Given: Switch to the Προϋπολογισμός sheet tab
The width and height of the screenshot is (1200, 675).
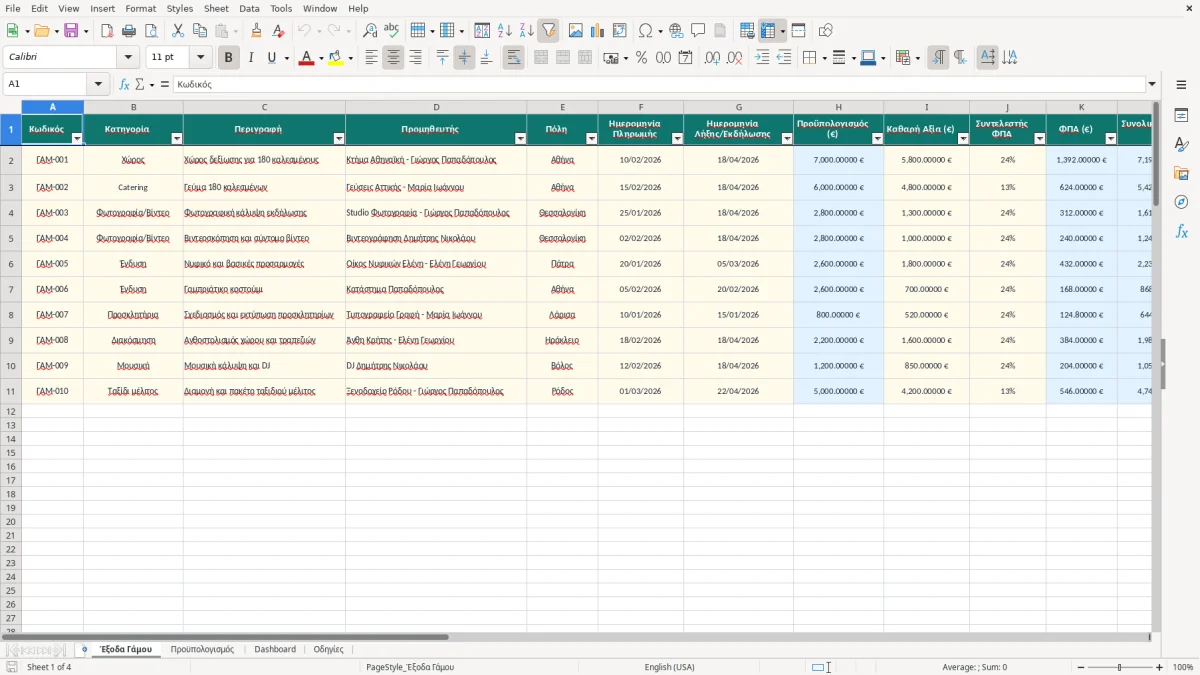Looking at the screenshot, I should coord(202,650).
